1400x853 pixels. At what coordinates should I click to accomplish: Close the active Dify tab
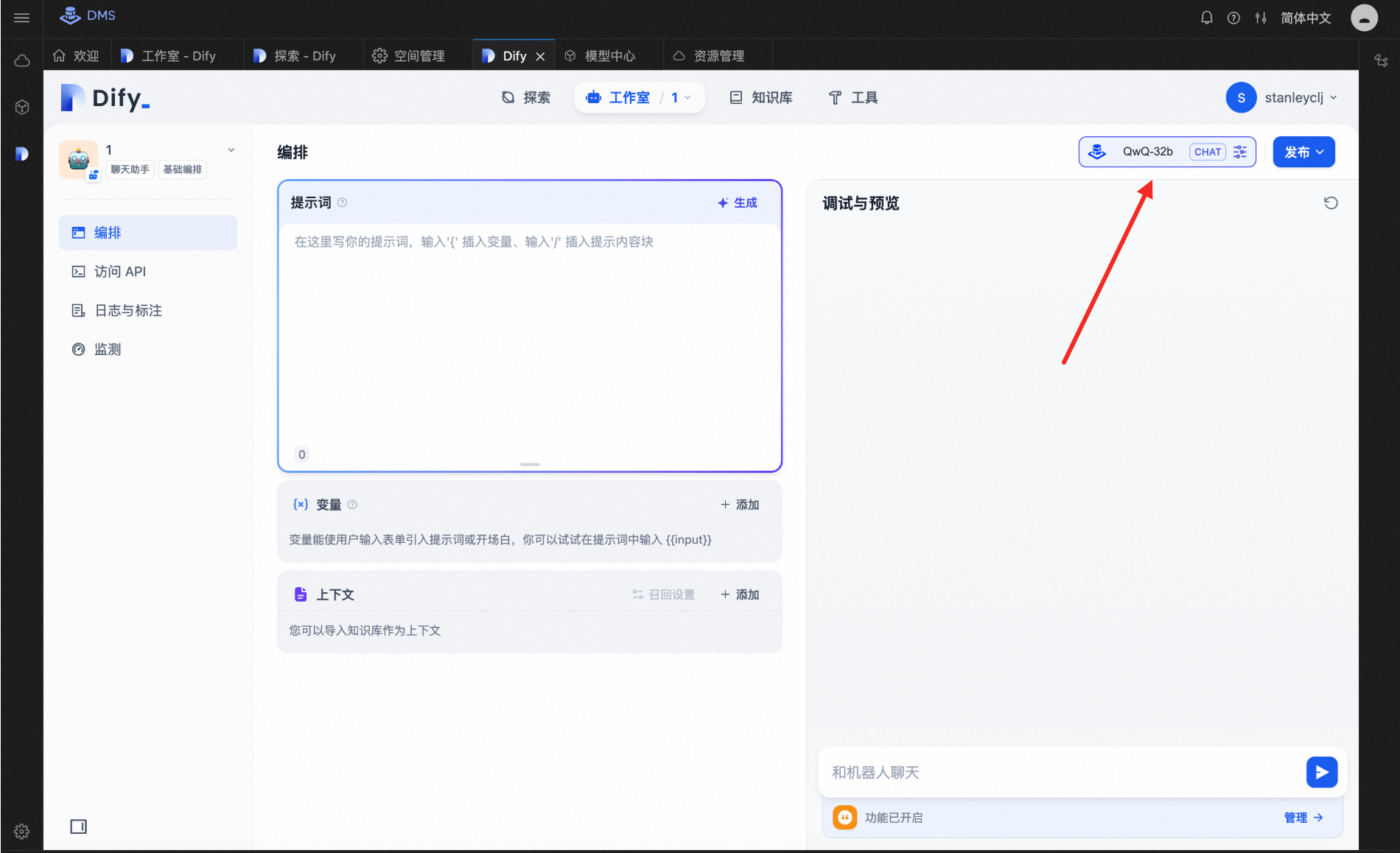(540, 56)
